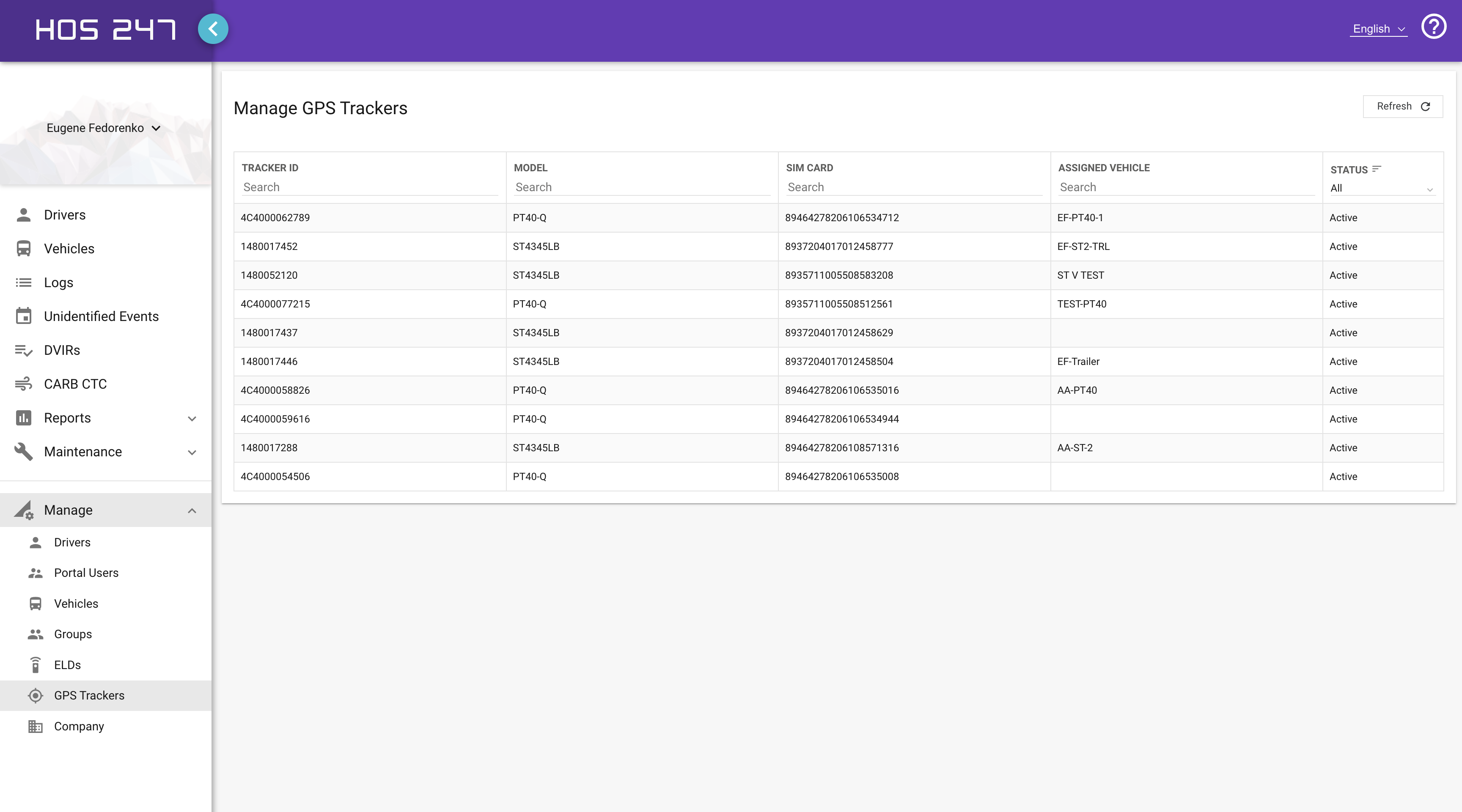Collapse the Manage section chevron
Image resolution: width=1462 pixels, height=812 pixels.
point(192,511)
